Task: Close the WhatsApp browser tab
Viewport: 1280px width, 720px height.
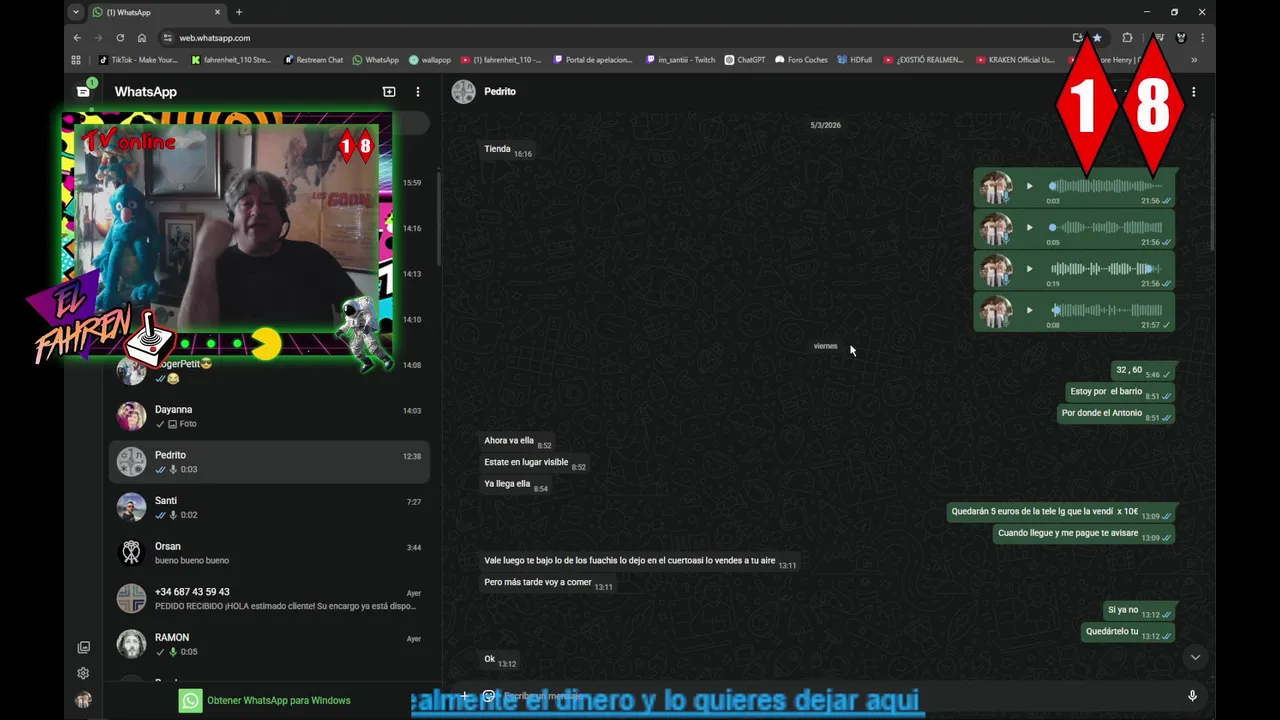Action: click(x=218, y=12)
